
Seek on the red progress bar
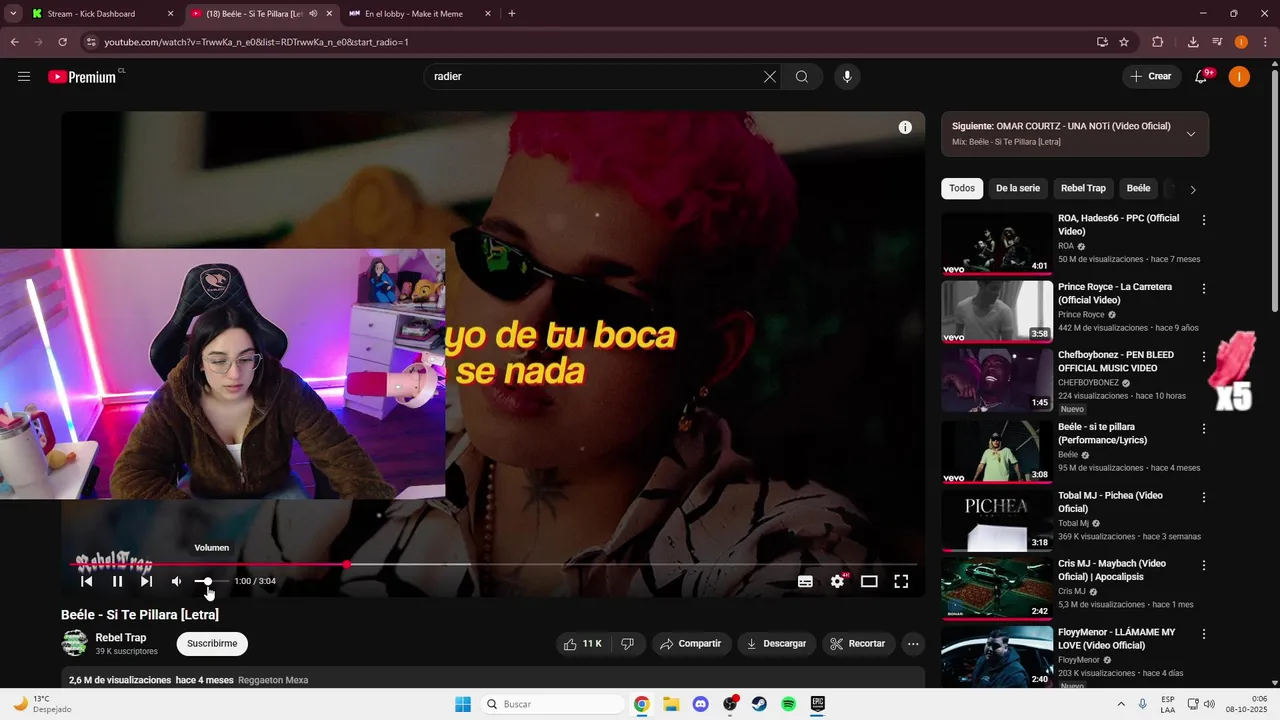(493, 565)
